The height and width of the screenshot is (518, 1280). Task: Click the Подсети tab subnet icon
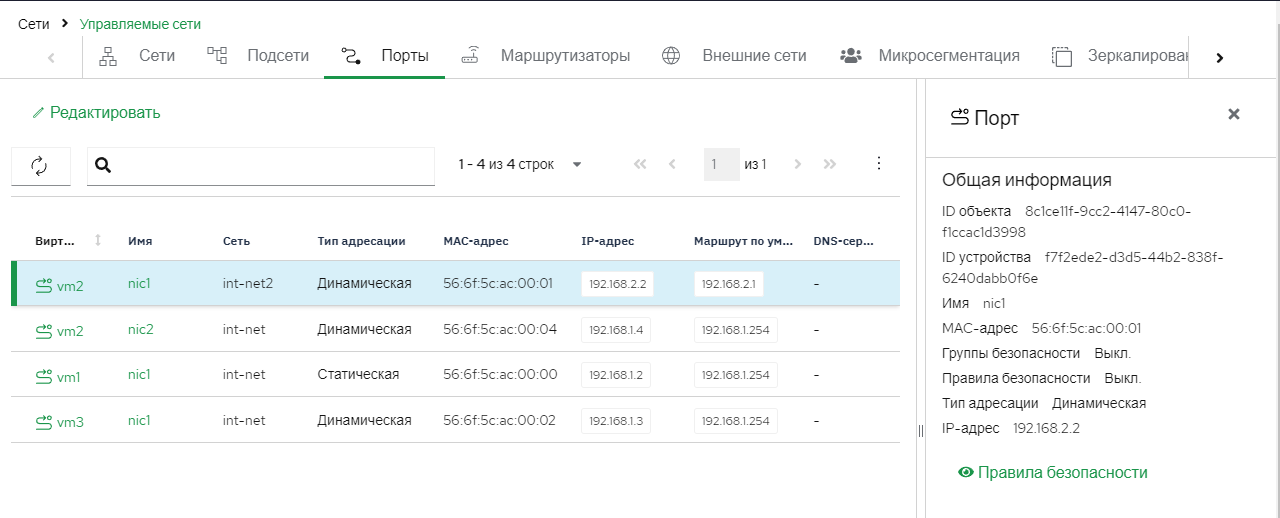217,56
